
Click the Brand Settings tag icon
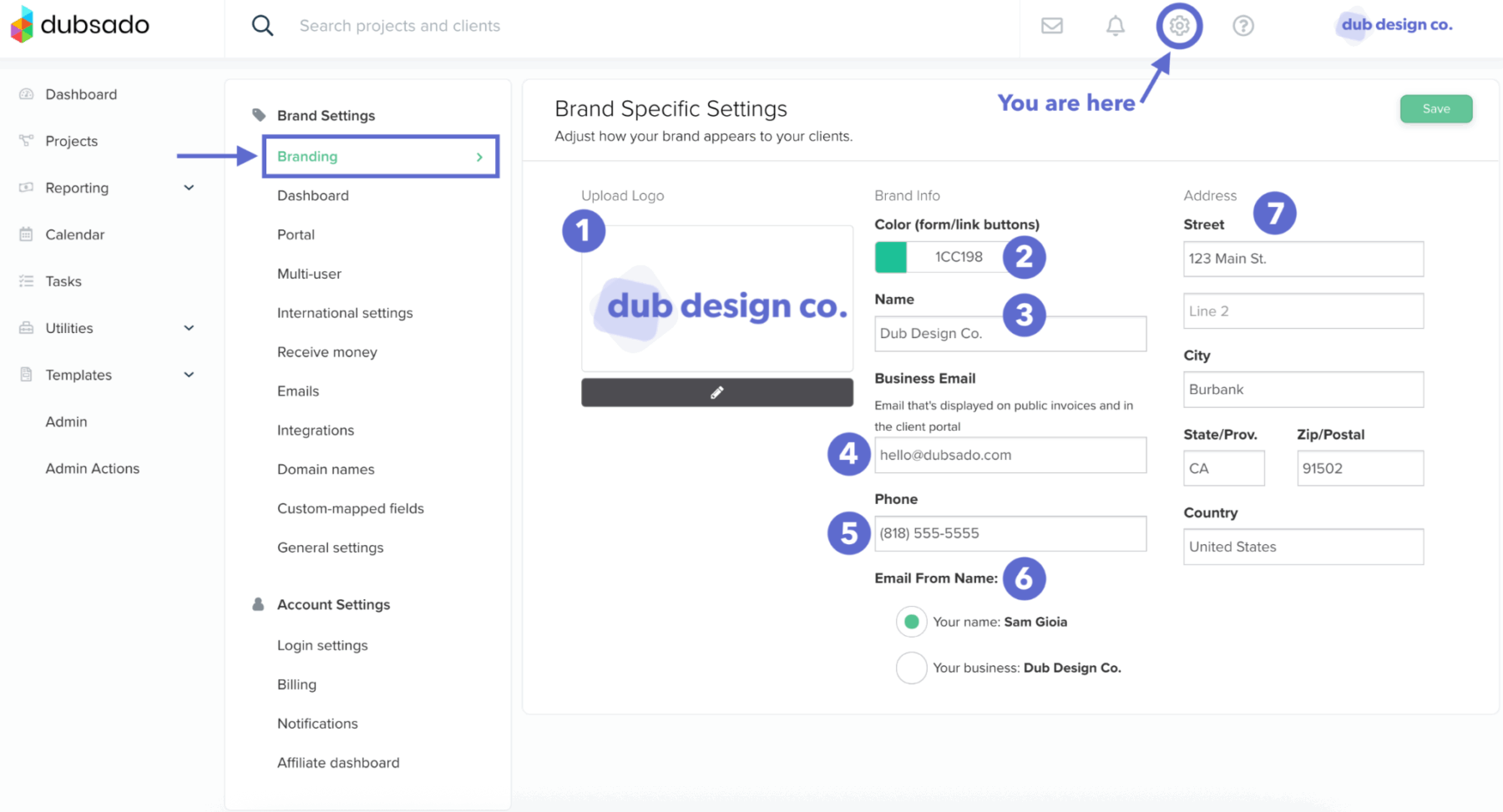(259, 115)
